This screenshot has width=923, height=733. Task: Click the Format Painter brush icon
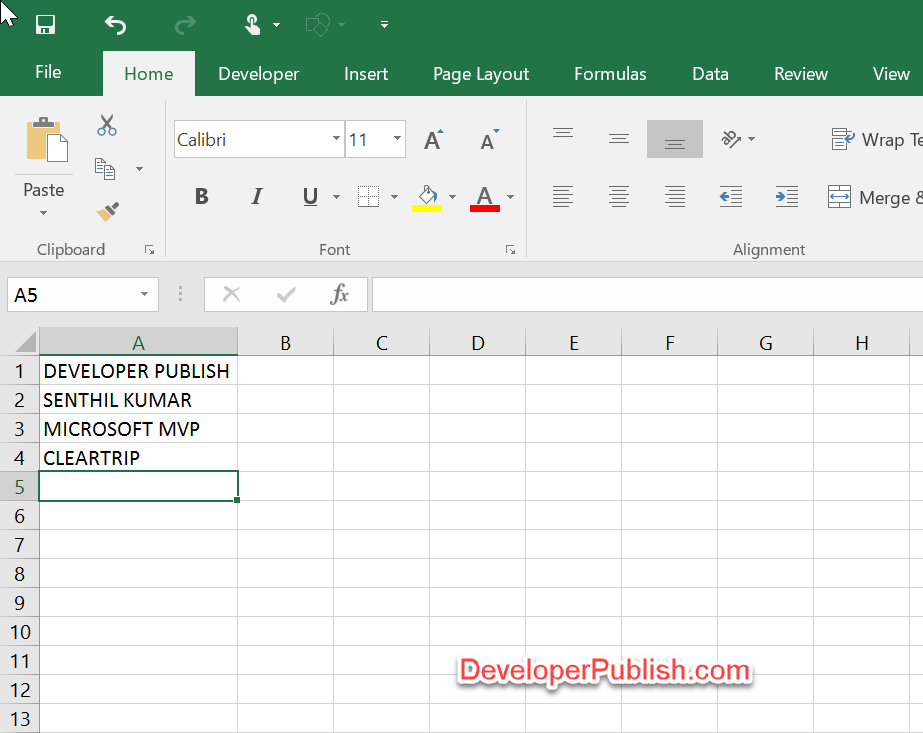108,212
